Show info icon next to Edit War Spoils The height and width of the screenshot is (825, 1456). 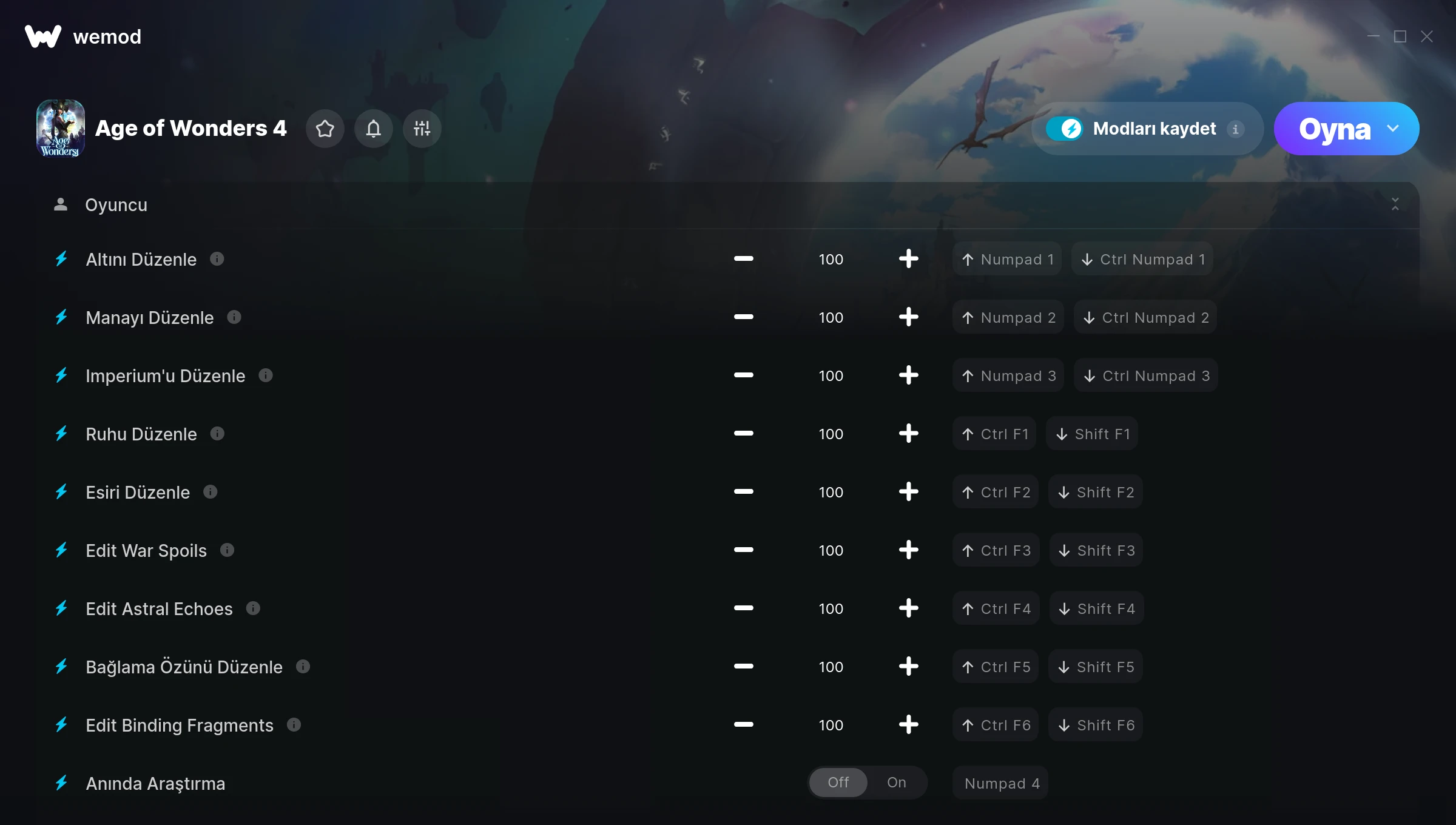[x=227, y=550]
